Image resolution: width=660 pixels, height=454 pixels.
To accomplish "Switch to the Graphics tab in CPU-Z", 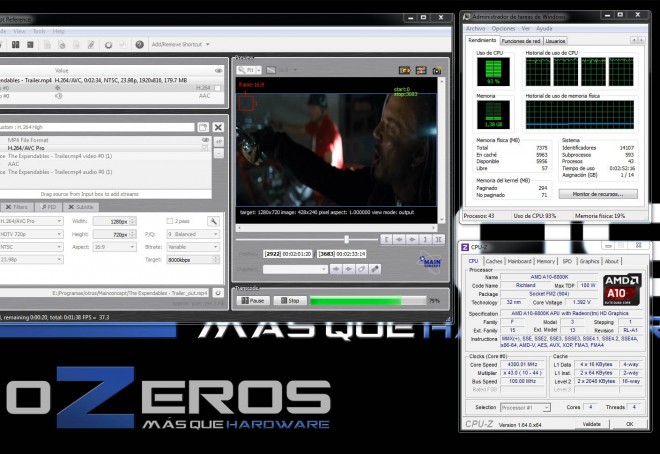I will pyautogui.click(x=589, y=261).
